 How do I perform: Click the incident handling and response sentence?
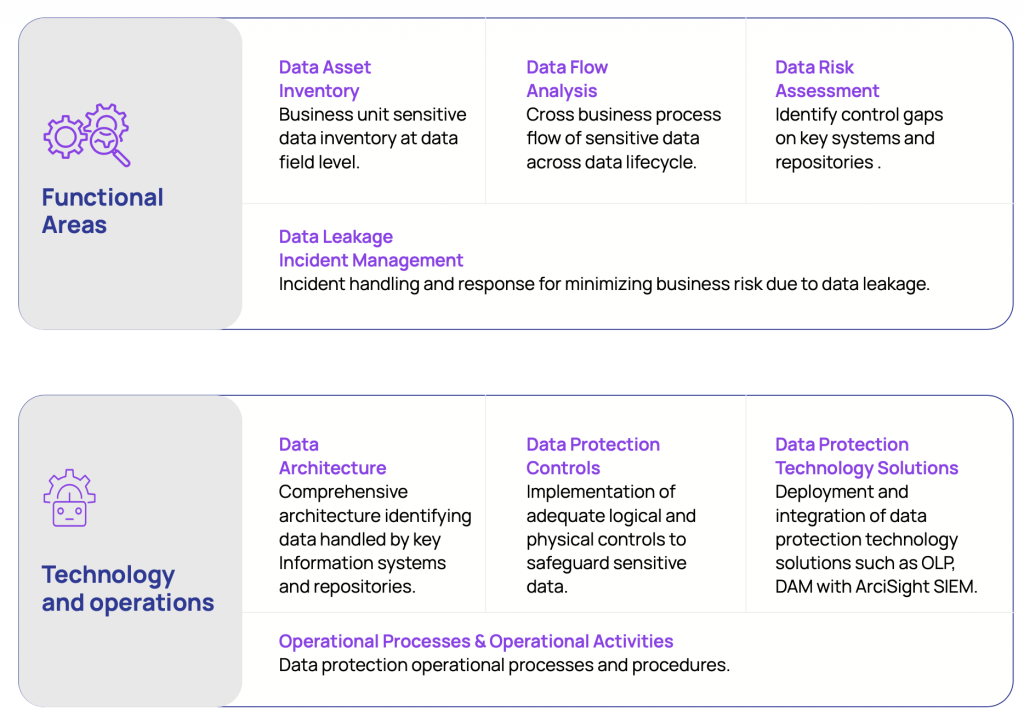604,284
